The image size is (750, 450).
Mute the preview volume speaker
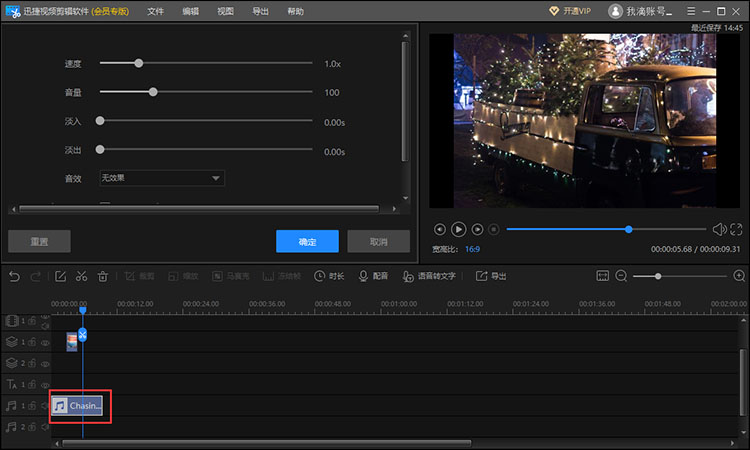coord(719,230)
